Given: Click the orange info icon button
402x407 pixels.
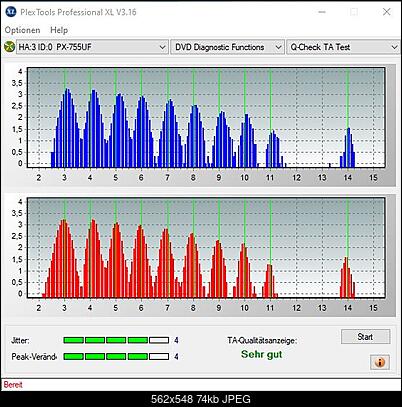Looking at the screenshot, I should pos(380,362).
